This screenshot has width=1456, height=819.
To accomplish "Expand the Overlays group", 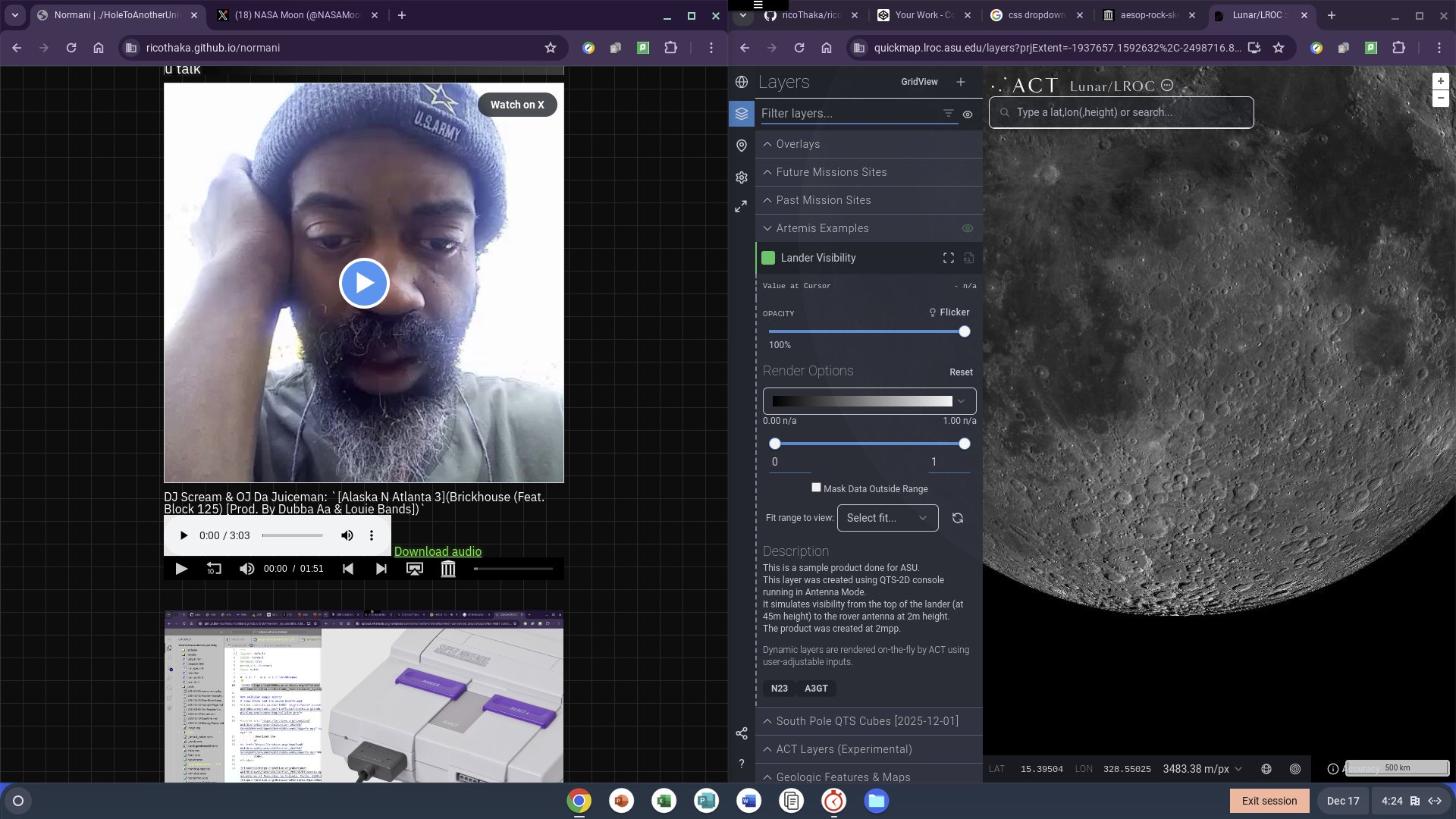I will pyautogui.click(x=869, y=144).
